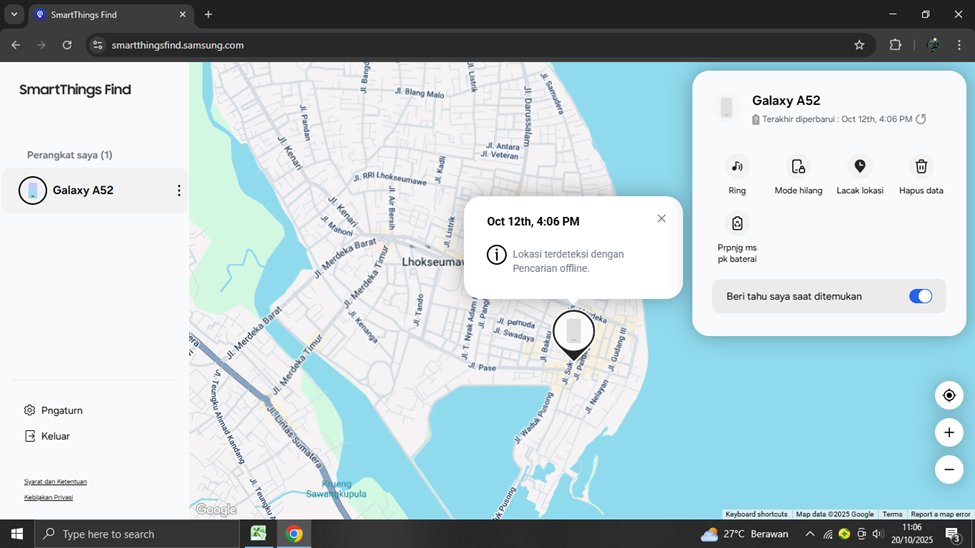Show hidden system tray icons

tap(810, 534)
